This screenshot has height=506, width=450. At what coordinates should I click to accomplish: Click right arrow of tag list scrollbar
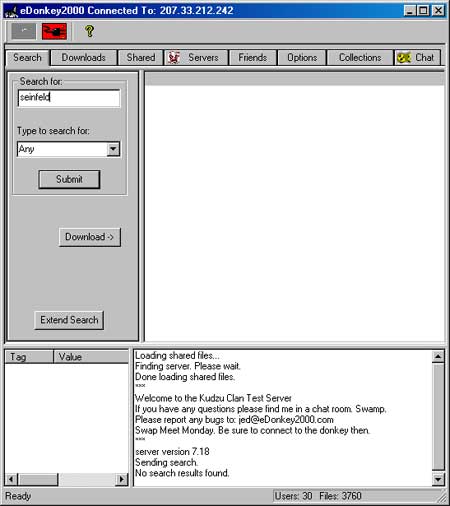pos(122,479)
